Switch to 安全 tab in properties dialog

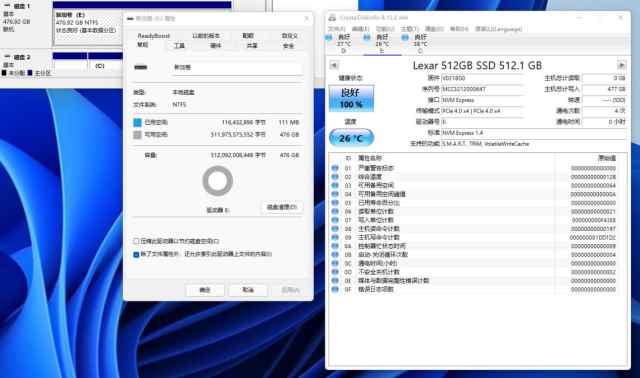pyautogui.click(x=289, y=46)
